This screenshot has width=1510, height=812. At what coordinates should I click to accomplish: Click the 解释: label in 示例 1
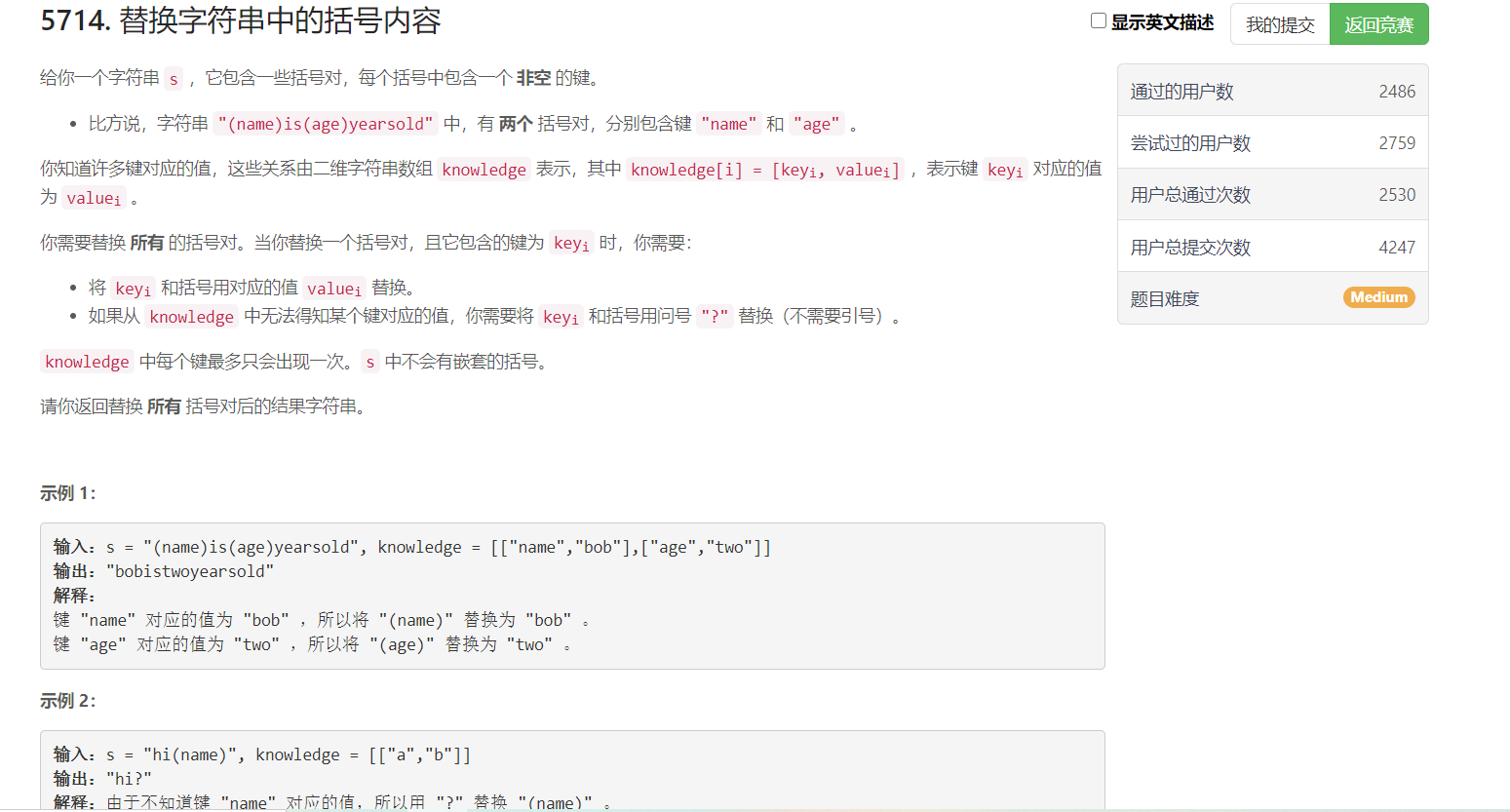tap(74, 596)
